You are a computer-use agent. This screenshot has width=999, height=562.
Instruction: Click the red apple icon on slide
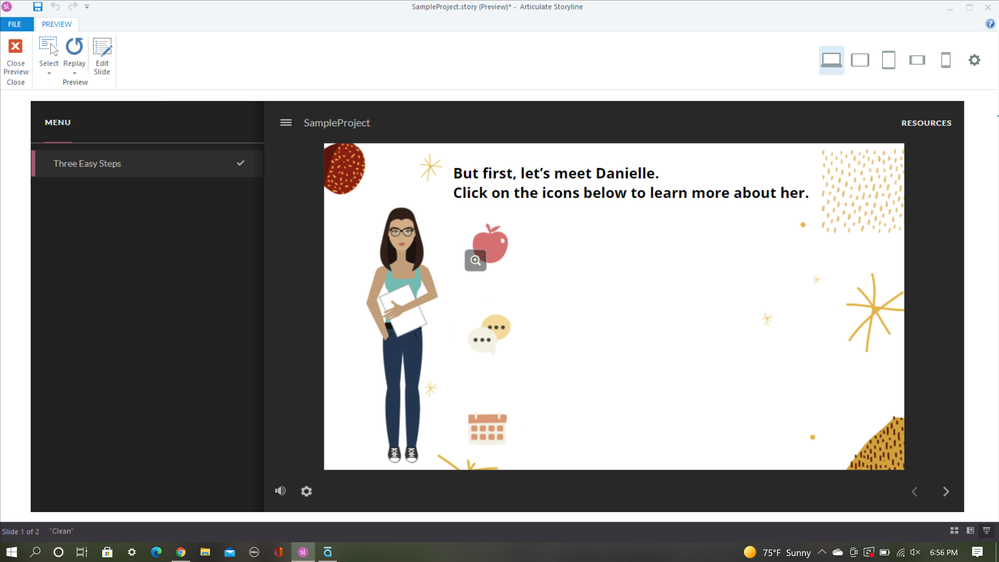[x=490, y=242]
